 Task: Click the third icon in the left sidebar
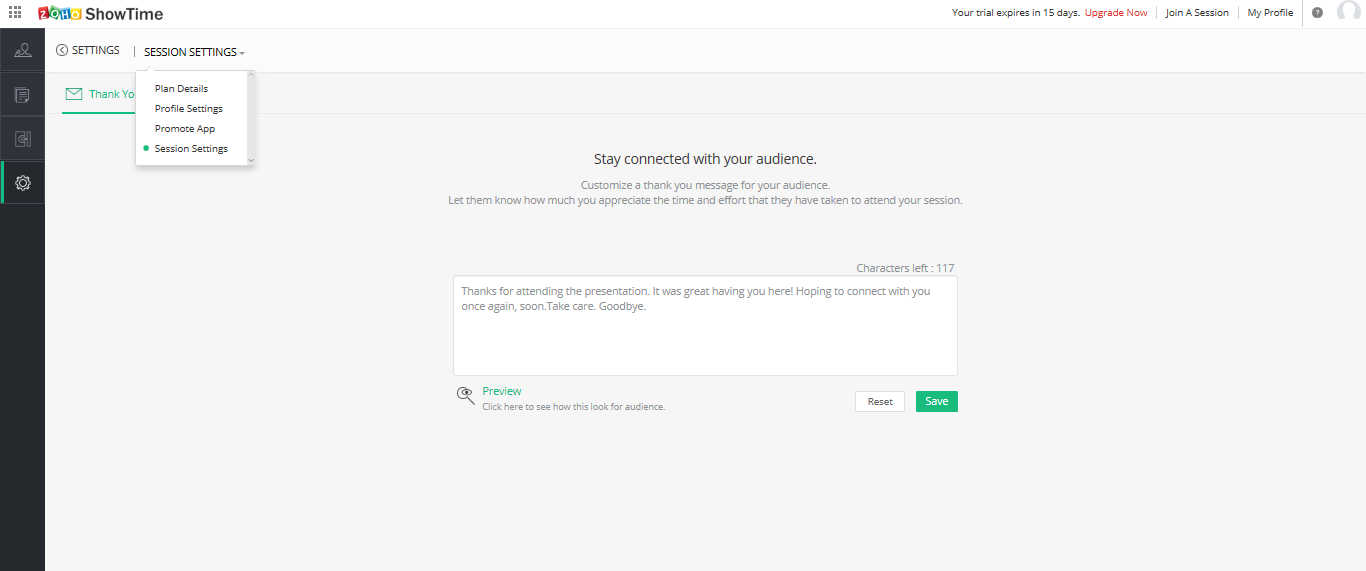pyautogui.click(x=22, y=139)
